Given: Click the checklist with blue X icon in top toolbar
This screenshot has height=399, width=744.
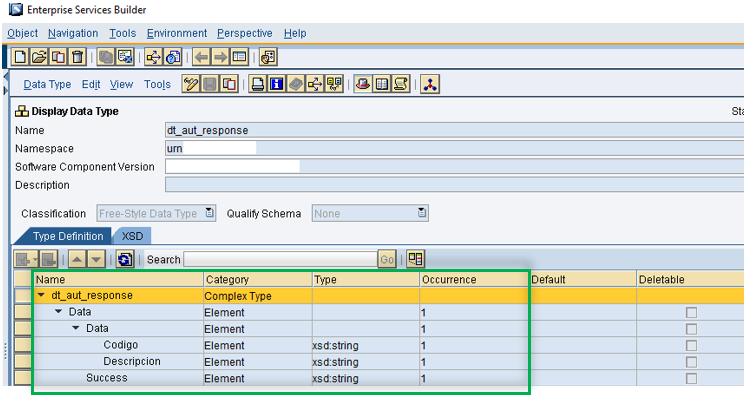Looking at the screenshot, I should 125,57.
